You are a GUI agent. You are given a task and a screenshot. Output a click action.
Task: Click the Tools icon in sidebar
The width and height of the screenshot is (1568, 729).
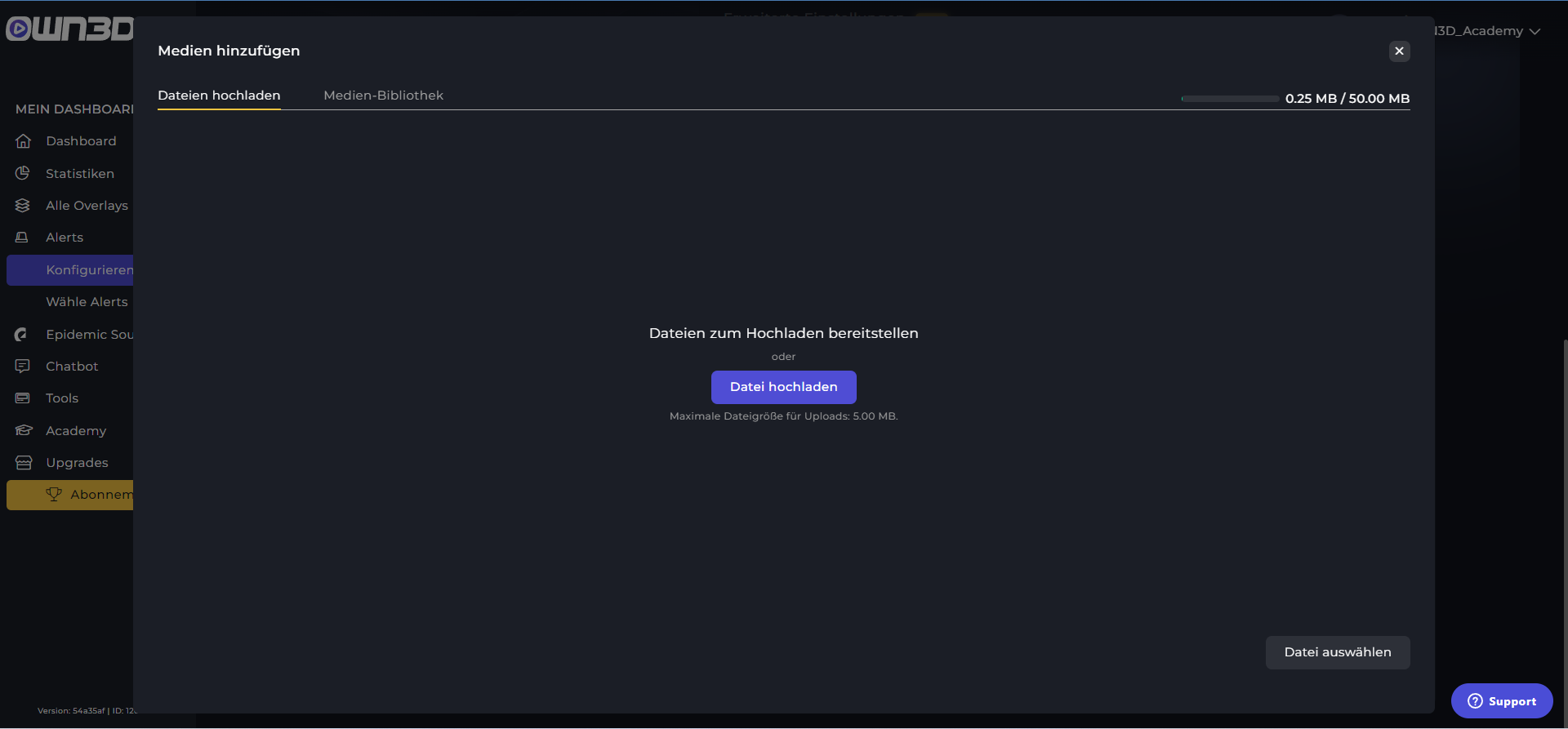pos(23,398)
